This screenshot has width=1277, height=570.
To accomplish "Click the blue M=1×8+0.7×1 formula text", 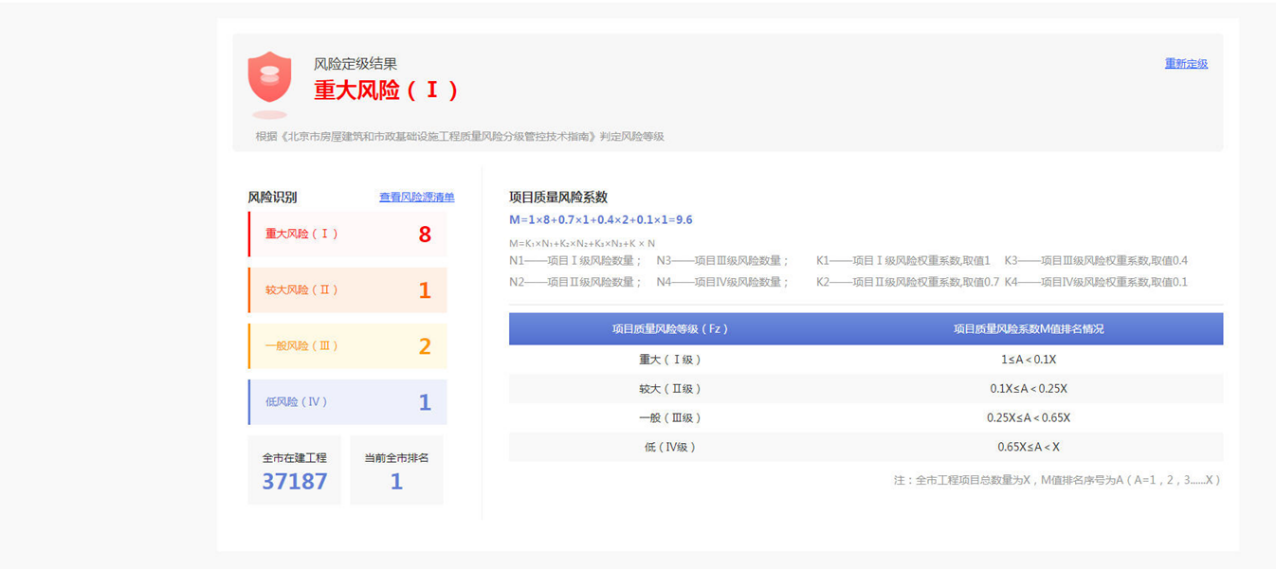I will (x=600, y=220).
